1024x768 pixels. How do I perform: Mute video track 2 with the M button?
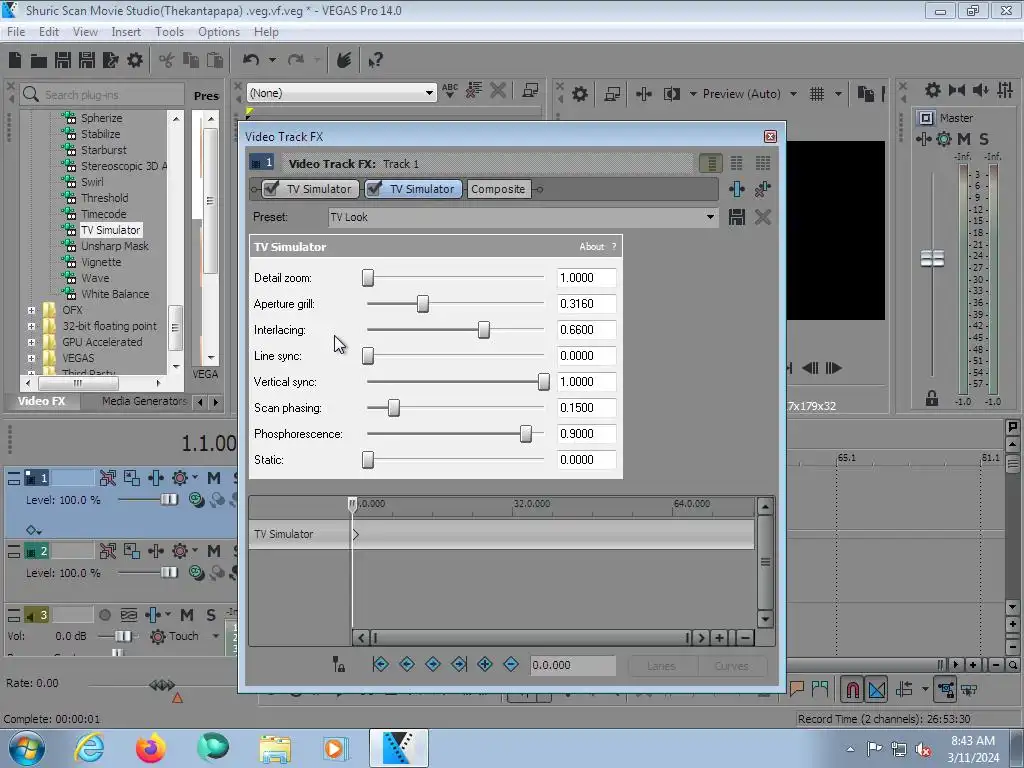click(x=214, y=551)
